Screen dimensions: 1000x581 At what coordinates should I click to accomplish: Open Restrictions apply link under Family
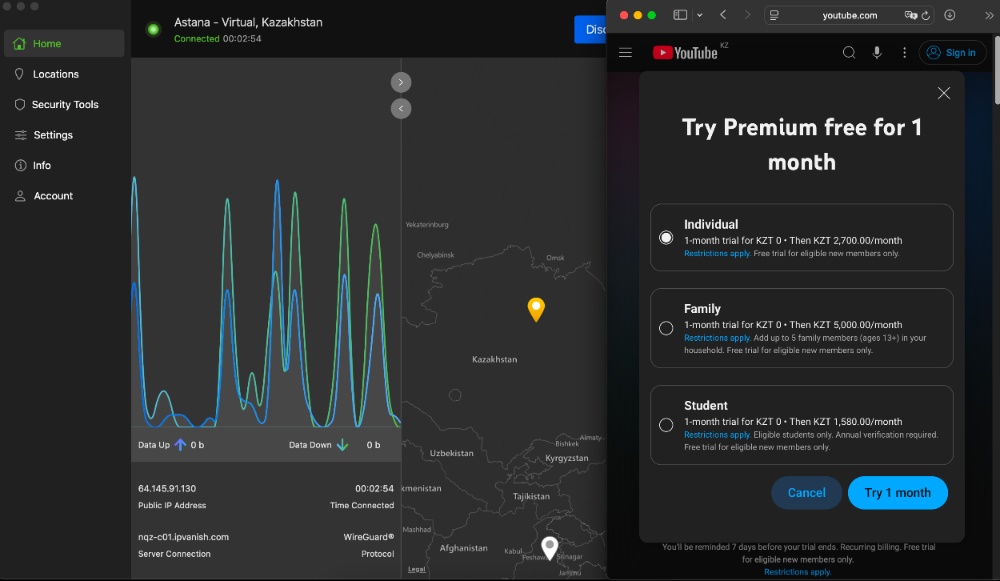[717, 338]
